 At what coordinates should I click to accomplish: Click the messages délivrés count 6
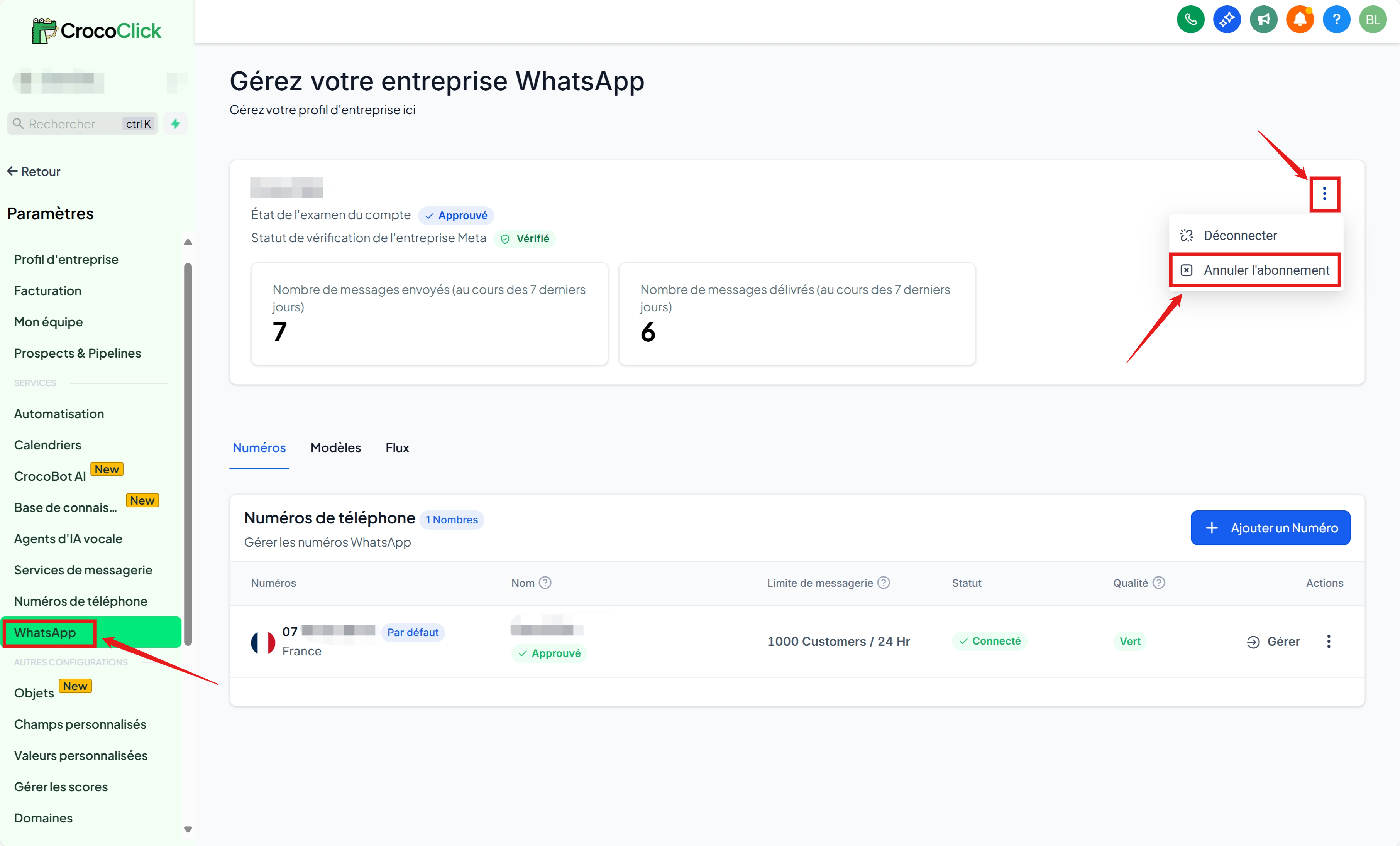pos(648,332)
